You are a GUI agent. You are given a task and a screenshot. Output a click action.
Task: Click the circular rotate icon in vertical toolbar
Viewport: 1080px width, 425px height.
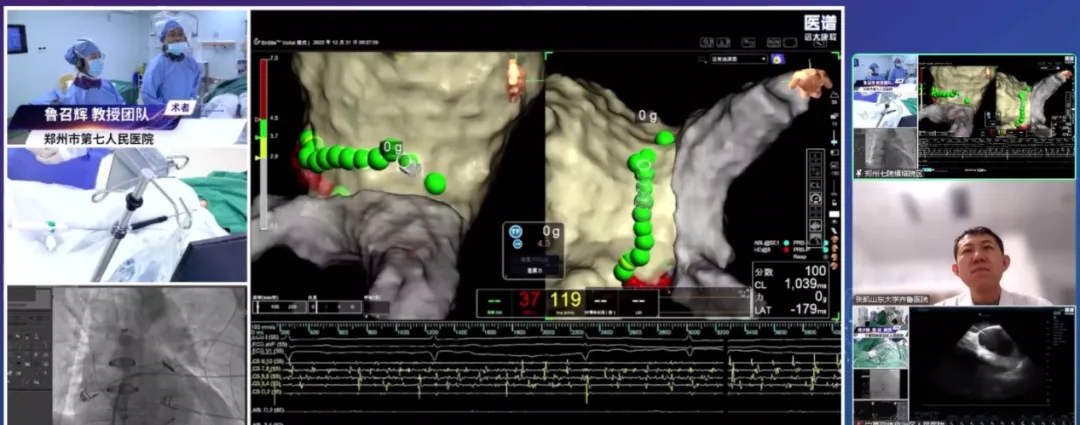click(815, 199)
